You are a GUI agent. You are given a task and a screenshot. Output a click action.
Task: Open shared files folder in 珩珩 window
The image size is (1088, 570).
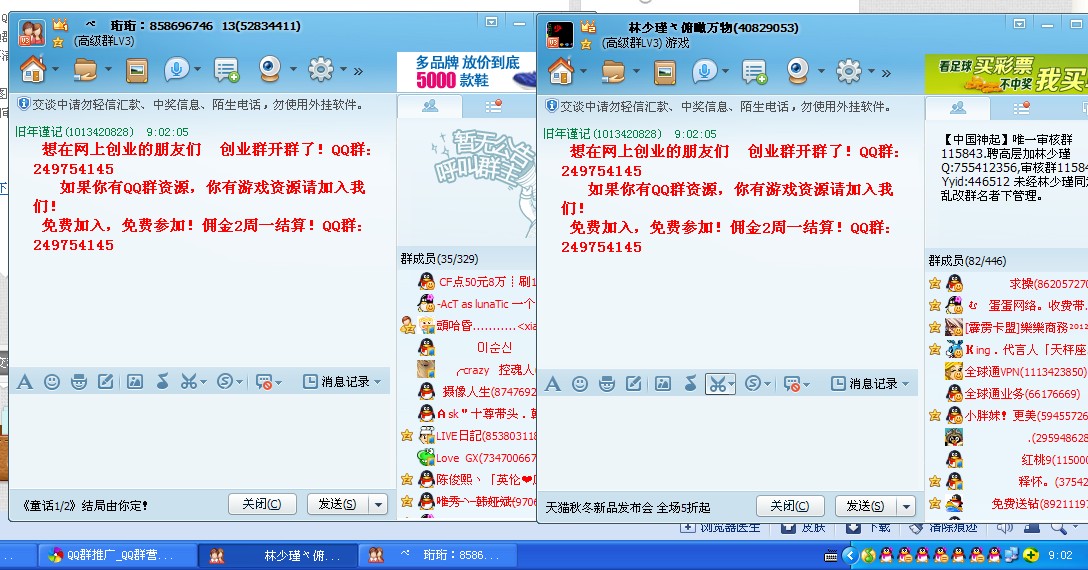point(85,69)
